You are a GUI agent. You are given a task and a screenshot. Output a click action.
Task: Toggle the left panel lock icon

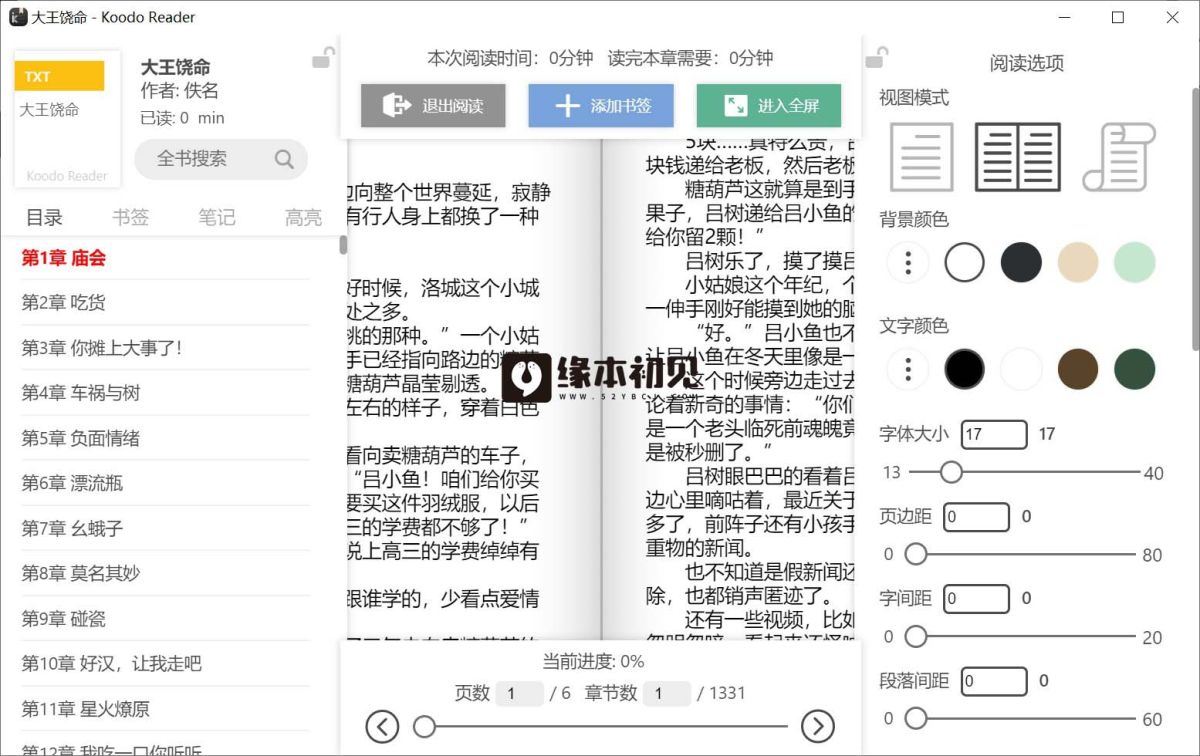point(323,58)
